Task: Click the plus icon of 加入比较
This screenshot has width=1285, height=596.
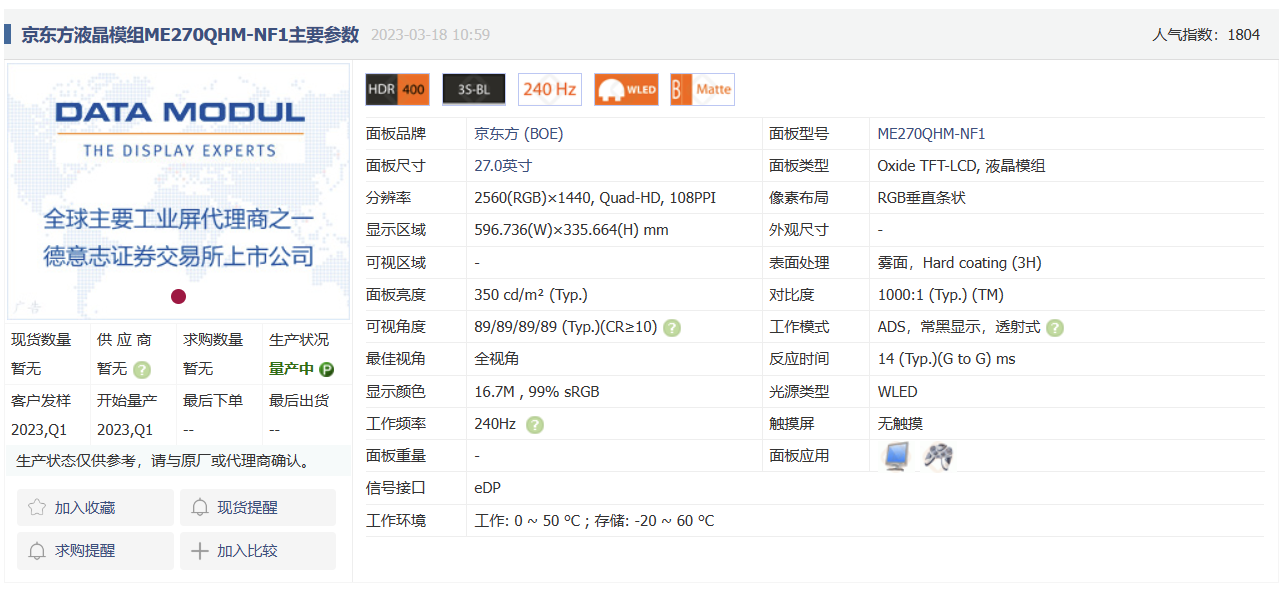Action: (x=200, y=551)
